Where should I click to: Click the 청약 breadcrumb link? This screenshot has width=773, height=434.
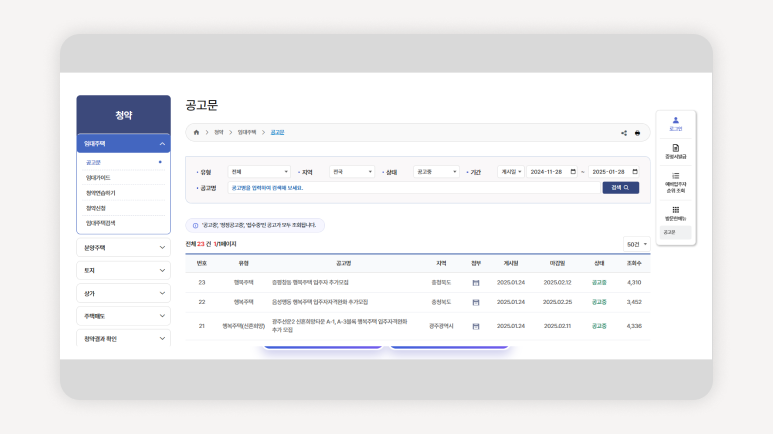tap(219, 132)
